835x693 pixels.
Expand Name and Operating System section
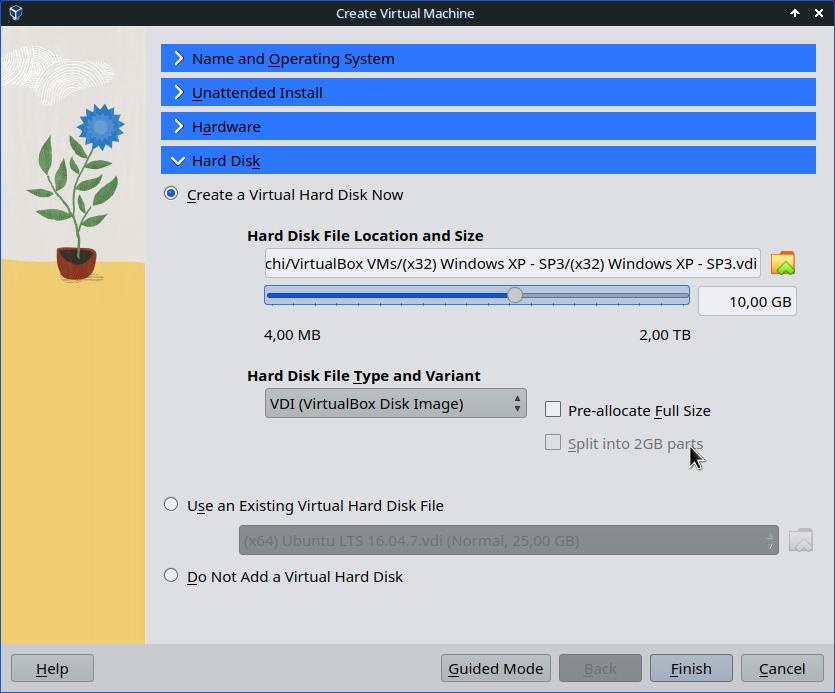click(x=488, y=58)
